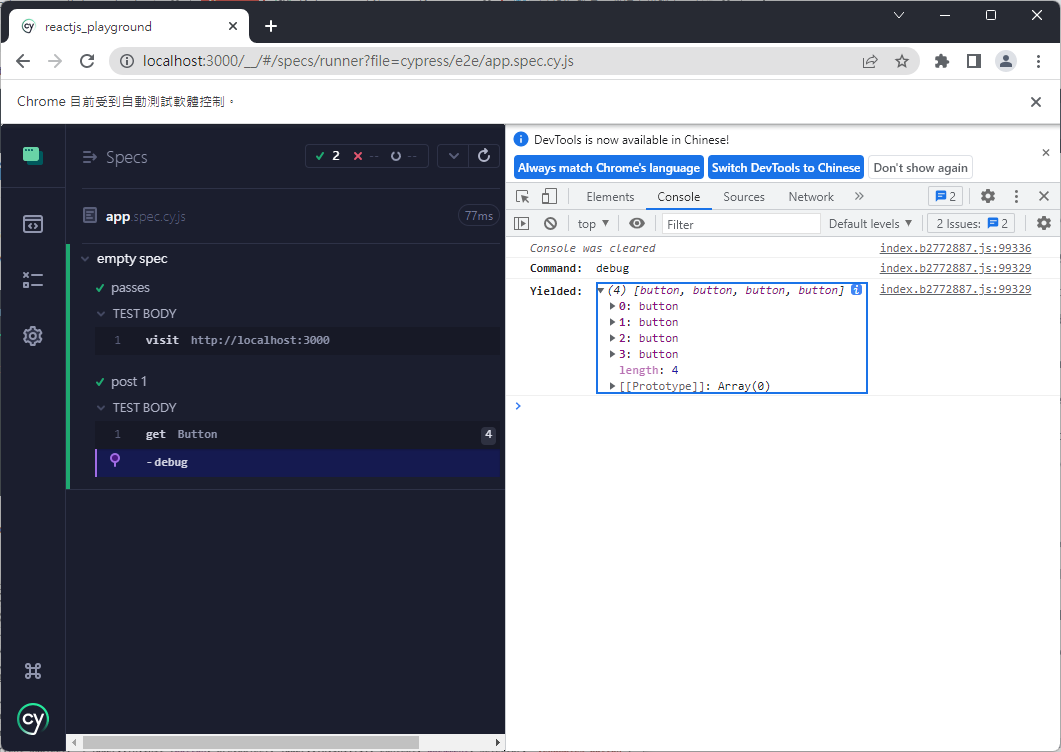Switch to the Elements tab

610,197
